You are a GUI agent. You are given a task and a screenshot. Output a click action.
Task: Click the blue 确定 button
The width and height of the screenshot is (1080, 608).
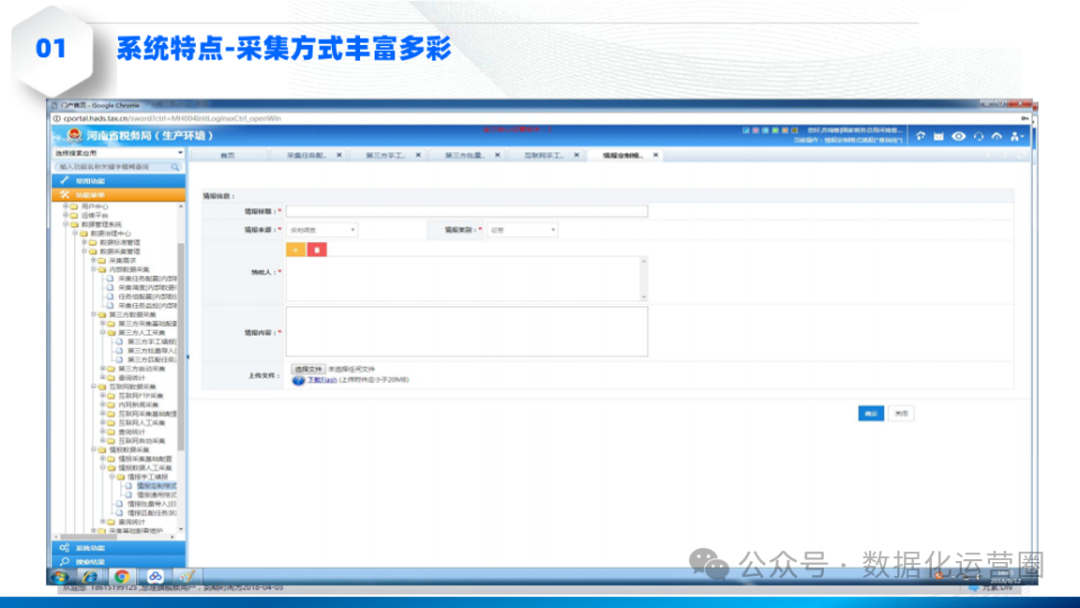pyautogui.click(x=871, y=413)
